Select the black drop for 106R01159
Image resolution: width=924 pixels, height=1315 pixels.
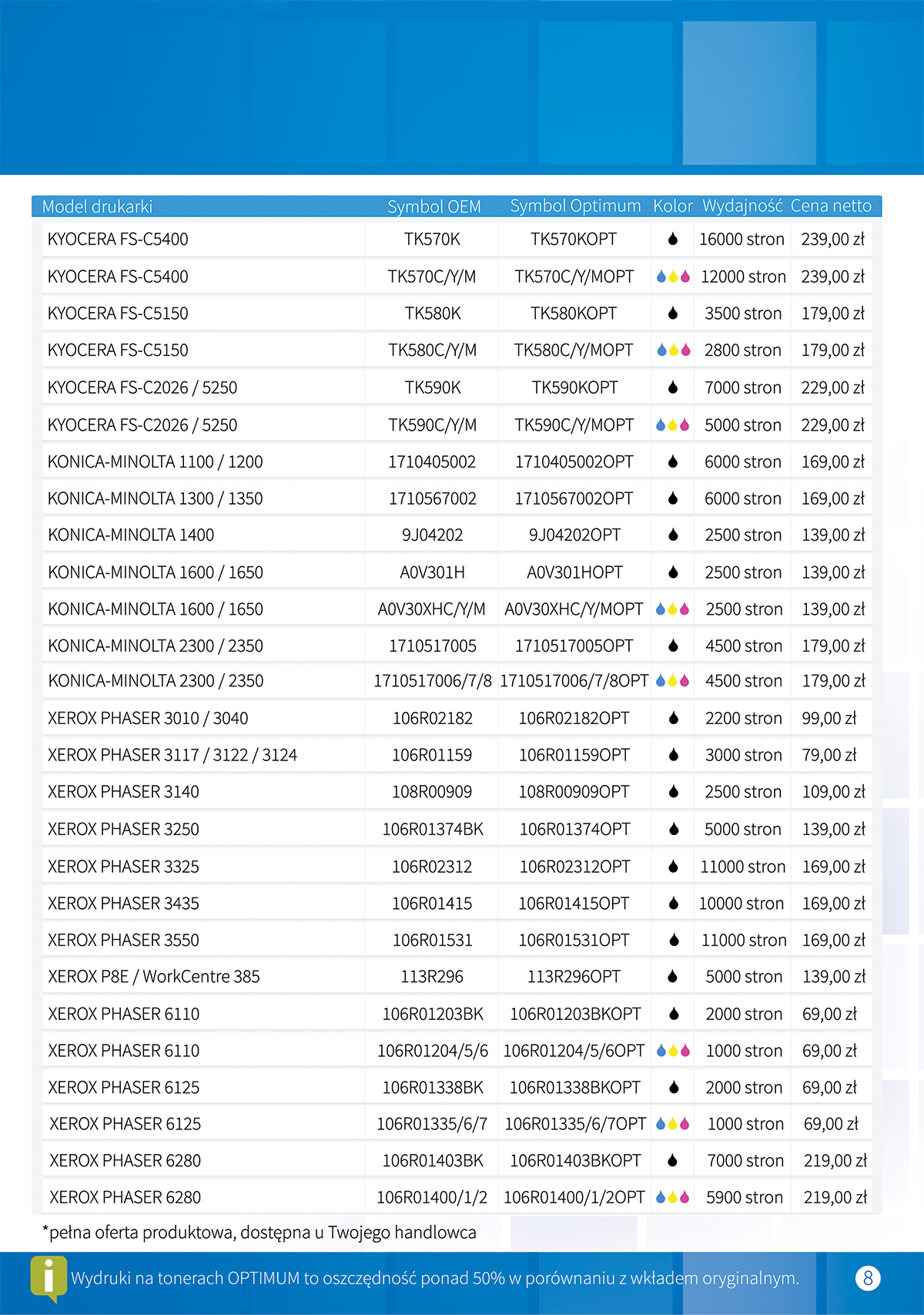tap(673, 756)
